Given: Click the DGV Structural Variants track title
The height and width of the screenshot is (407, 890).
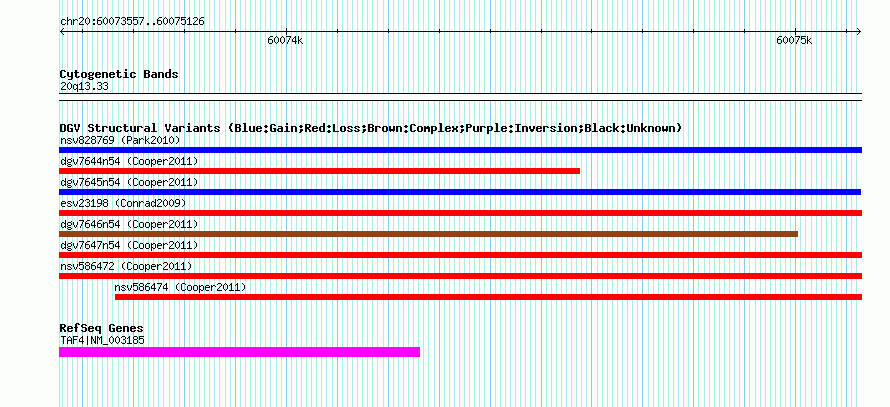Looking at the screenshot, I should coord(371,128).
